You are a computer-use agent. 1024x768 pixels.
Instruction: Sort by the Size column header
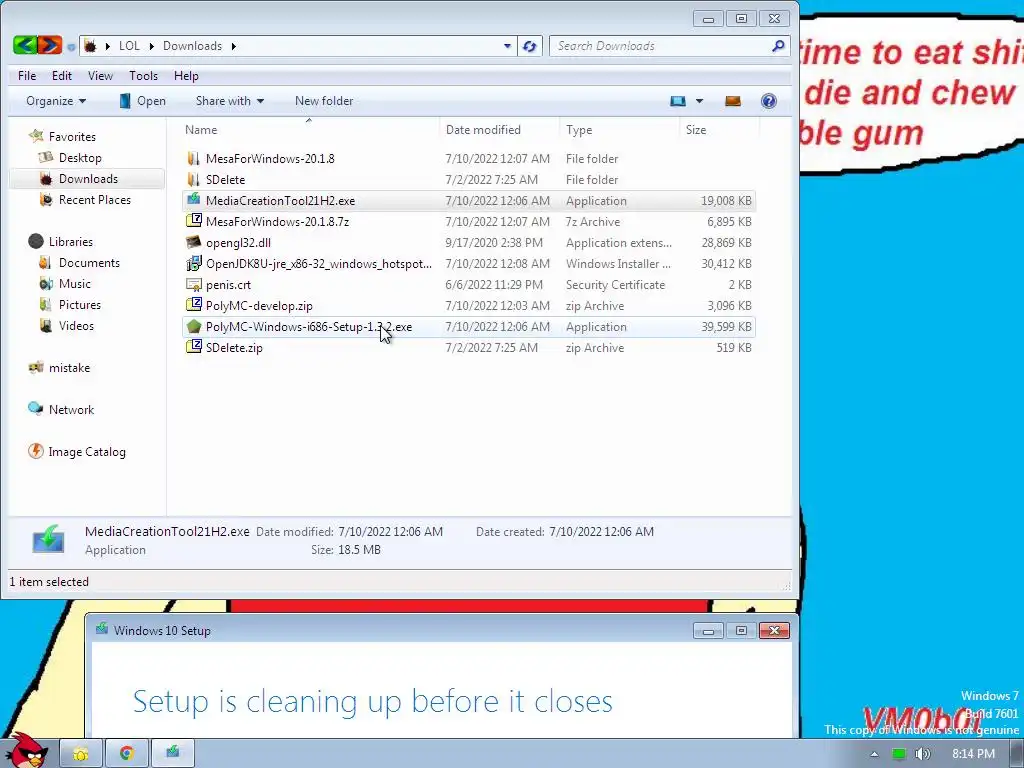coord(696,130)
